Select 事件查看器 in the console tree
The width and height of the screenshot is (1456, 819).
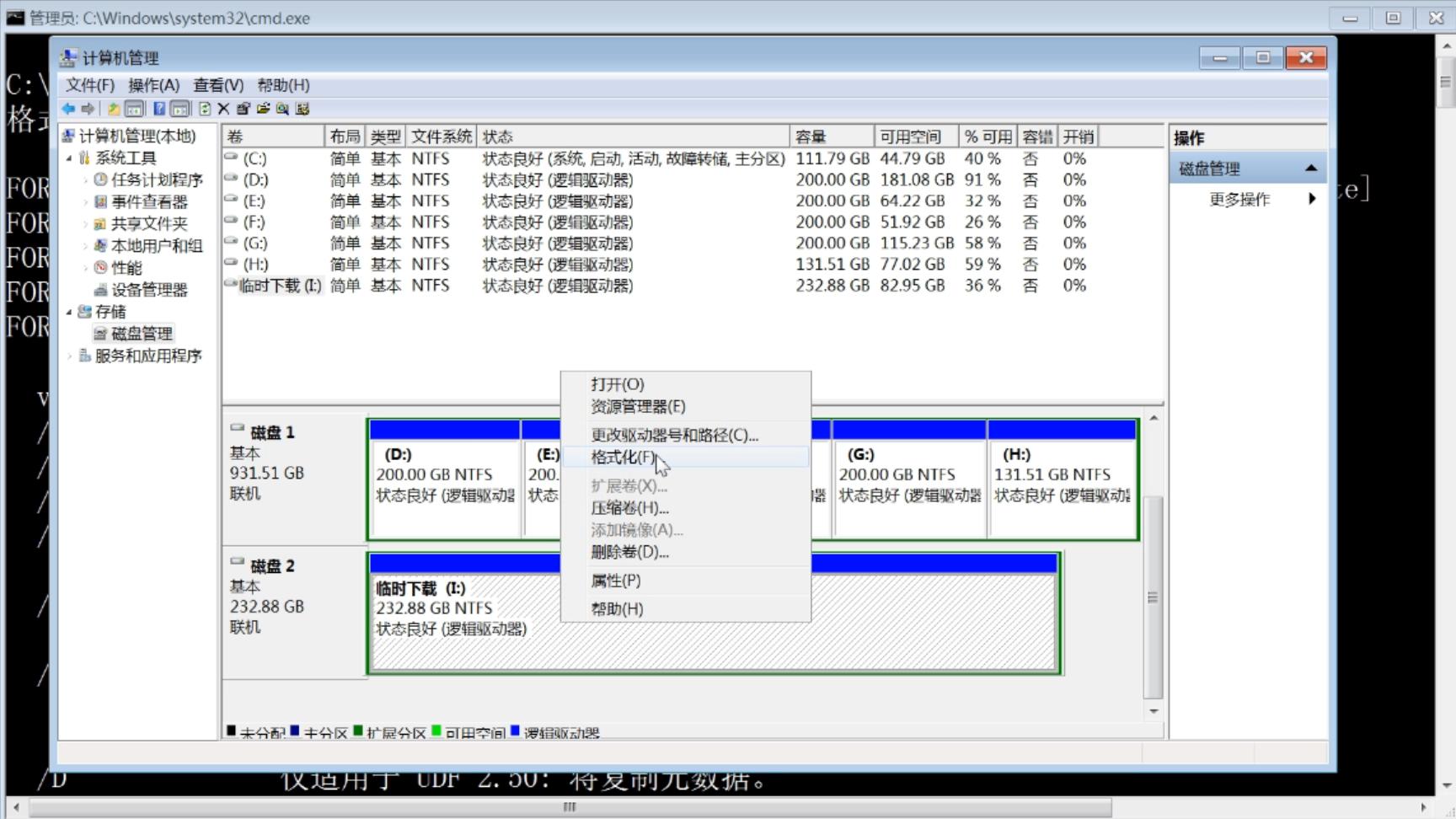152,201
